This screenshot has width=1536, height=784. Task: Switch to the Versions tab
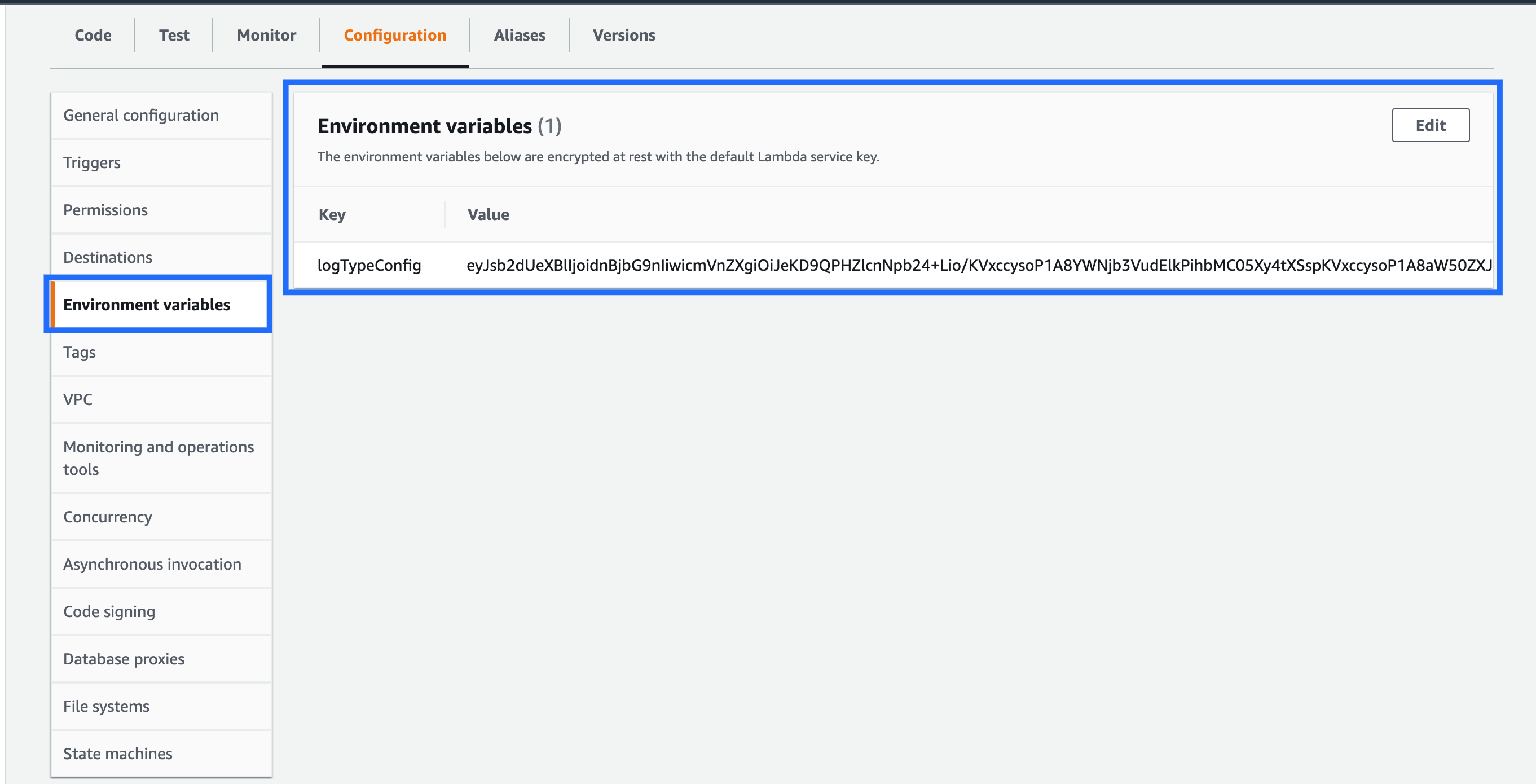click(x=624, y=35)
